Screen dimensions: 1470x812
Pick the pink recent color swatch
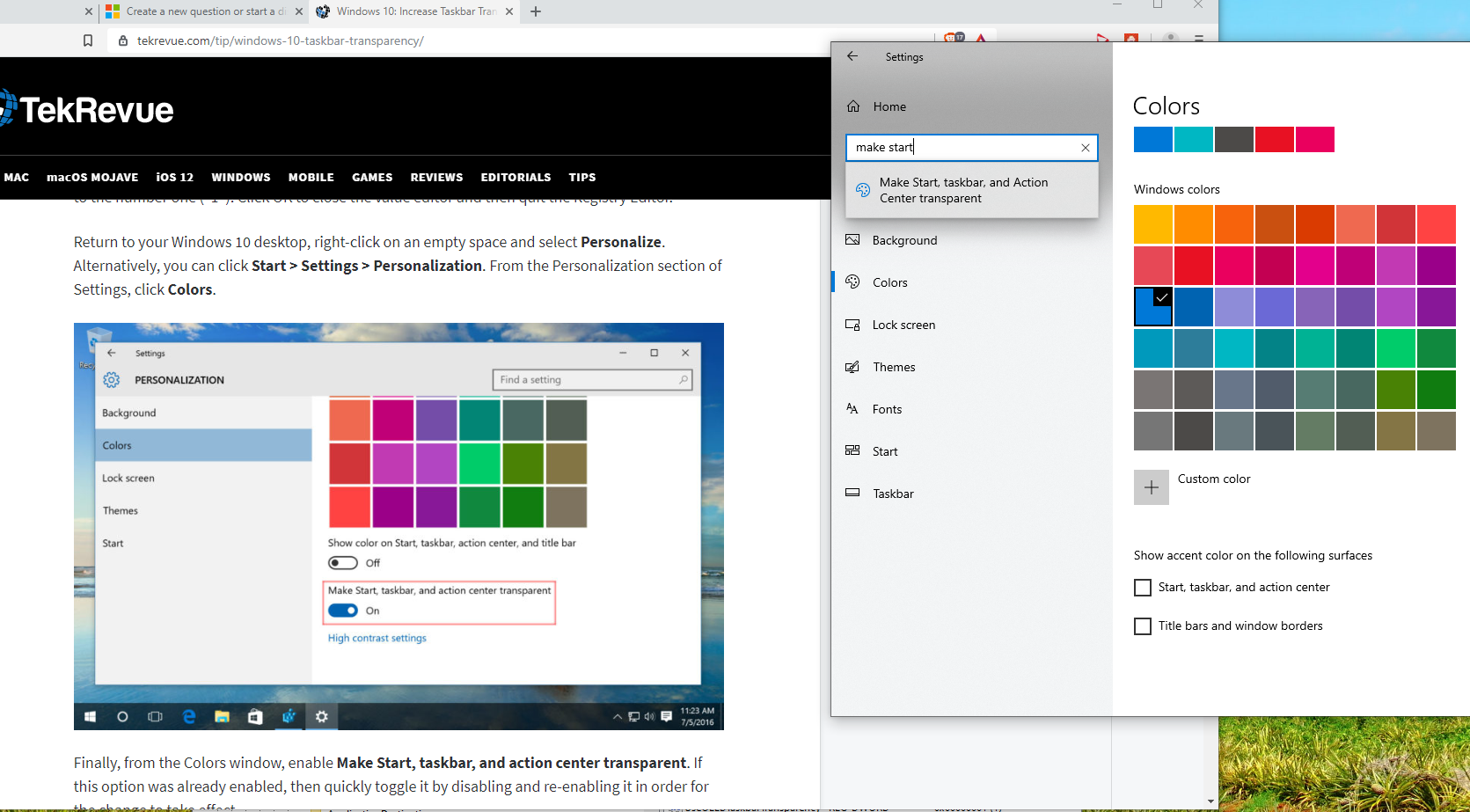(1315, 139)
